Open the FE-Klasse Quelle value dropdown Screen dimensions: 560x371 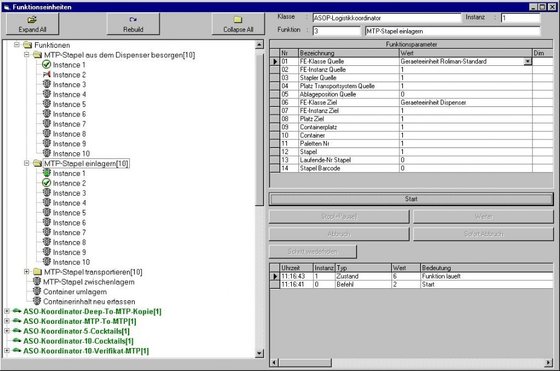pyautogui.click(x=528, y=61)
